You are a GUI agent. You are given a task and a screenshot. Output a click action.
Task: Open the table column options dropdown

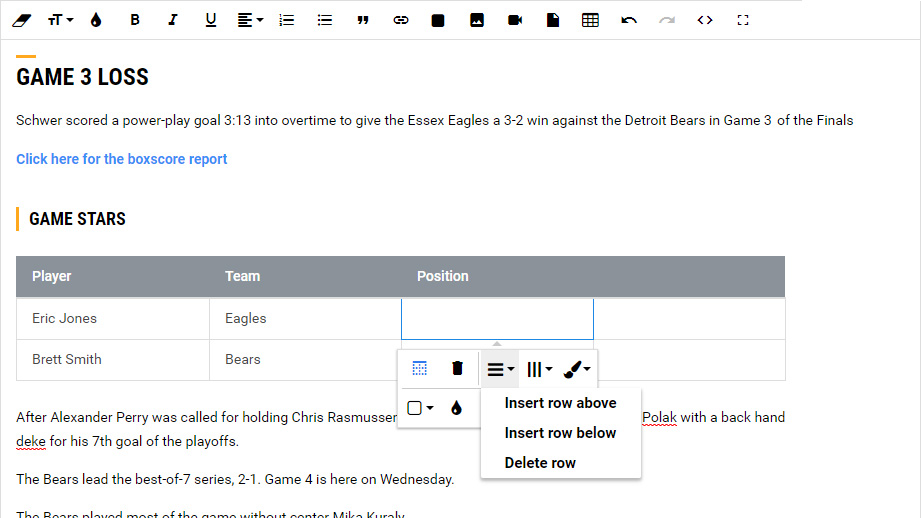(539, 369)
